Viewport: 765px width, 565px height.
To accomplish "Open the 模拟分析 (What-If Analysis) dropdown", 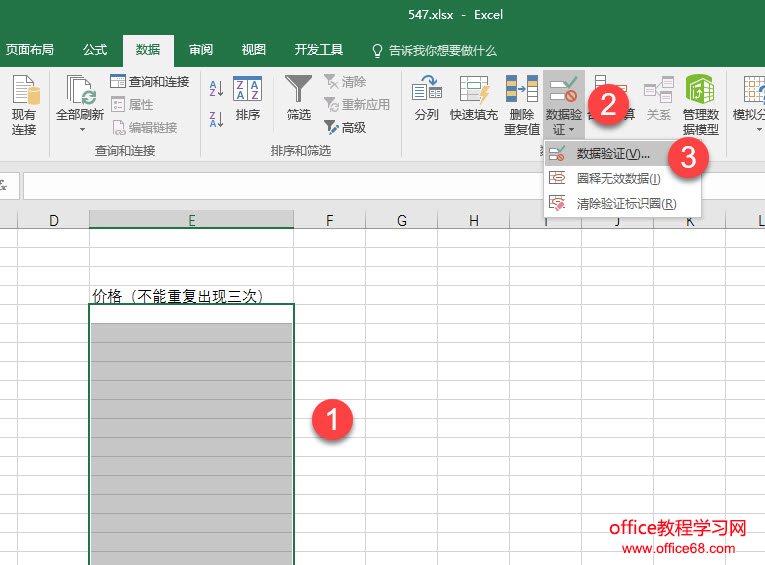I will click(749, 105).
